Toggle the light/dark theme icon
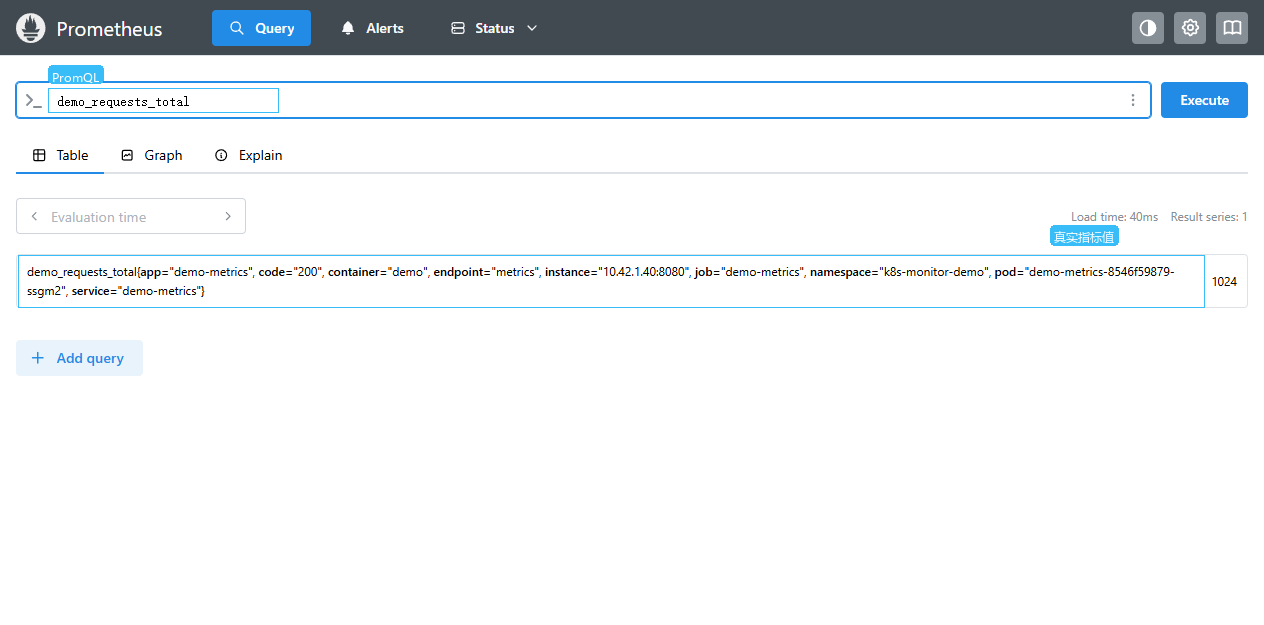Image resolution: width=1264 pixels, height=625 pixels. [x=1148, y=28]
